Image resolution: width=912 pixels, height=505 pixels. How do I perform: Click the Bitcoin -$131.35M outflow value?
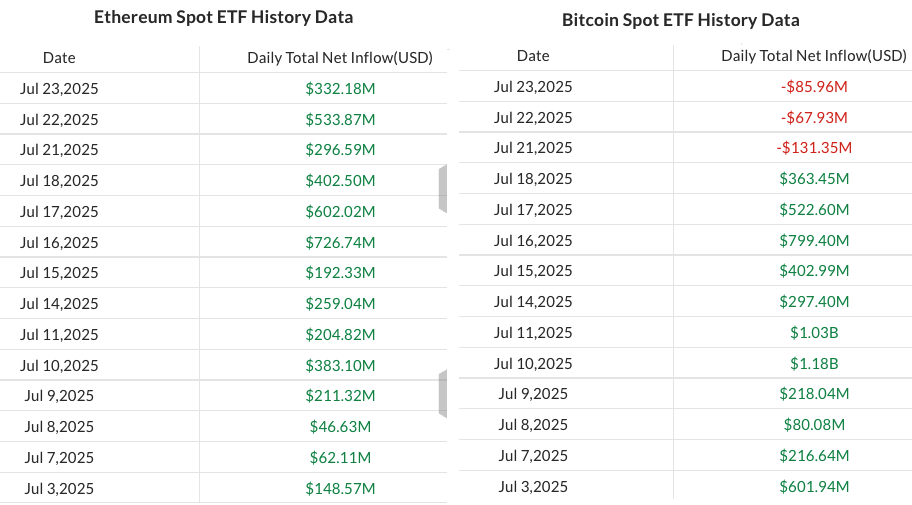tap(814, 148)
